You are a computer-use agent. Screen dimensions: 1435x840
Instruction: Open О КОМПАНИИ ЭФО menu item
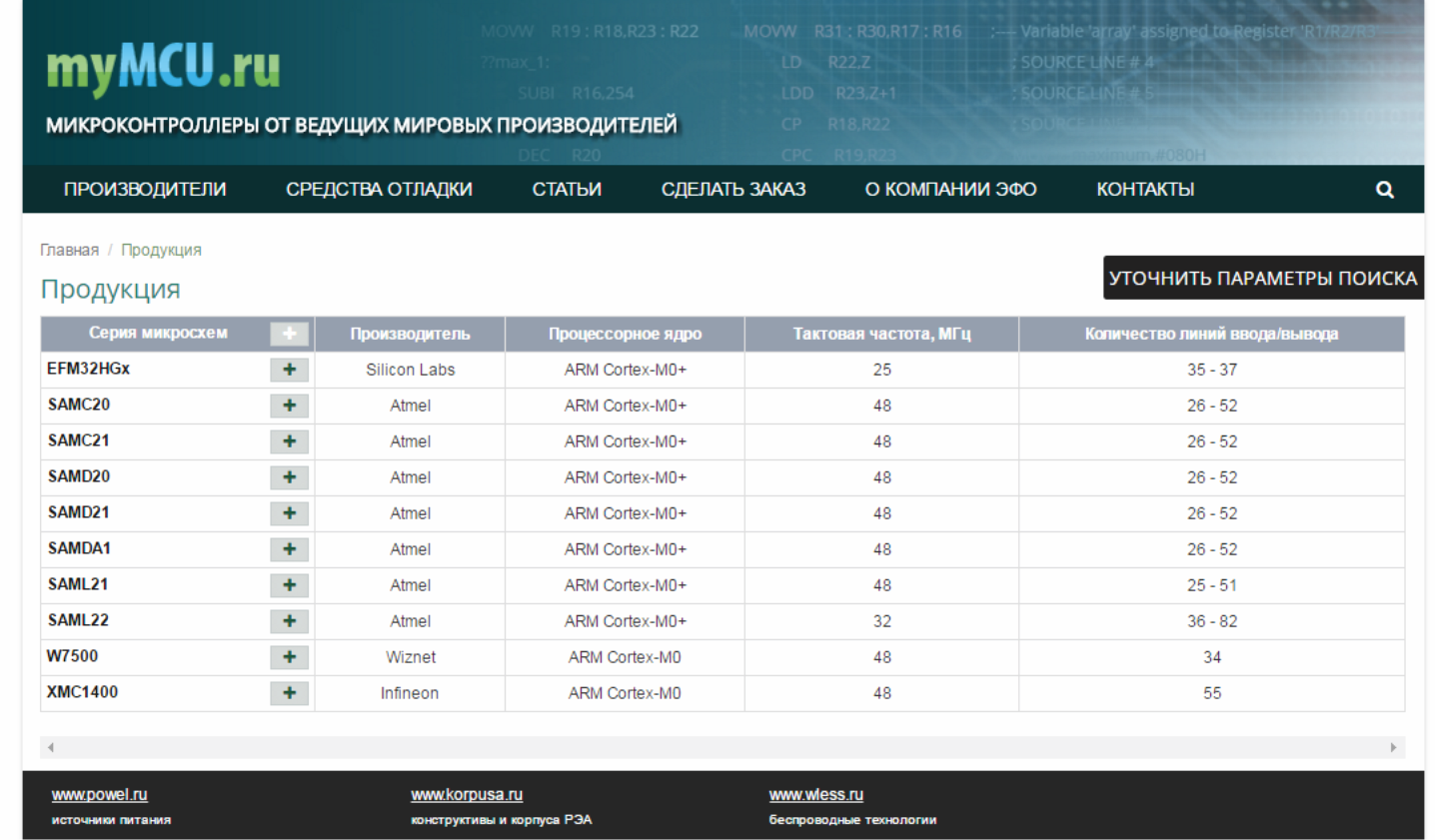pyautogui.click(x=950, y=190)
